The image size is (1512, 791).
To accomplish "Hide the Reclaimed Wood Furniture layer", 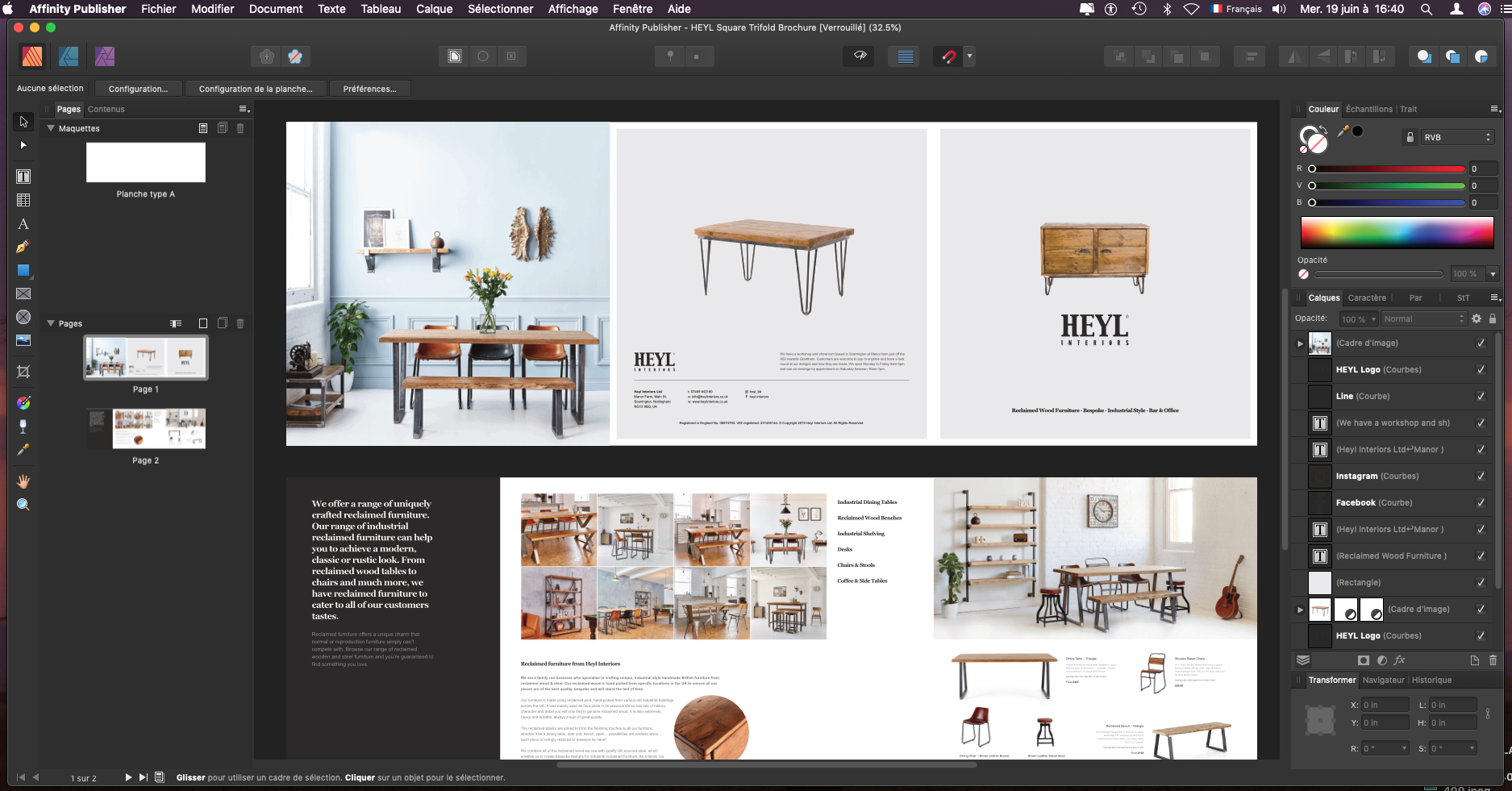I will point(1481,556).
